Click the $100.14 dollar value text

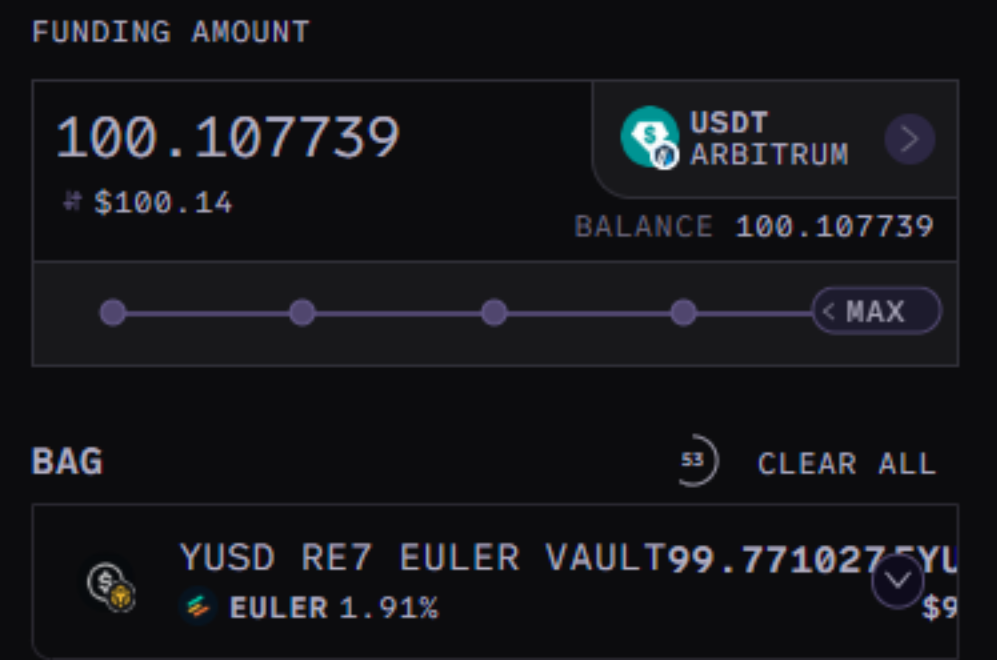pos(163,204)
